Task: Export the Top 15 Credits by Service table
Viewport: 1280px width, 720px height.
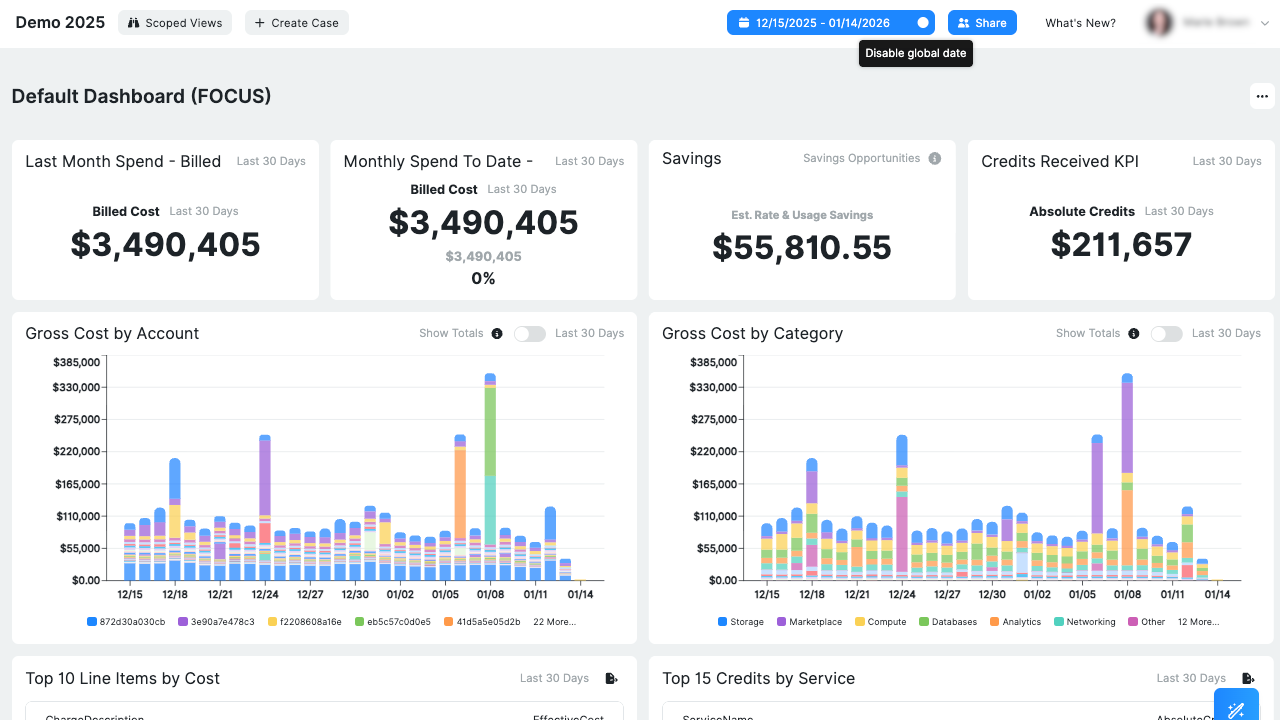Action: 1248,679
